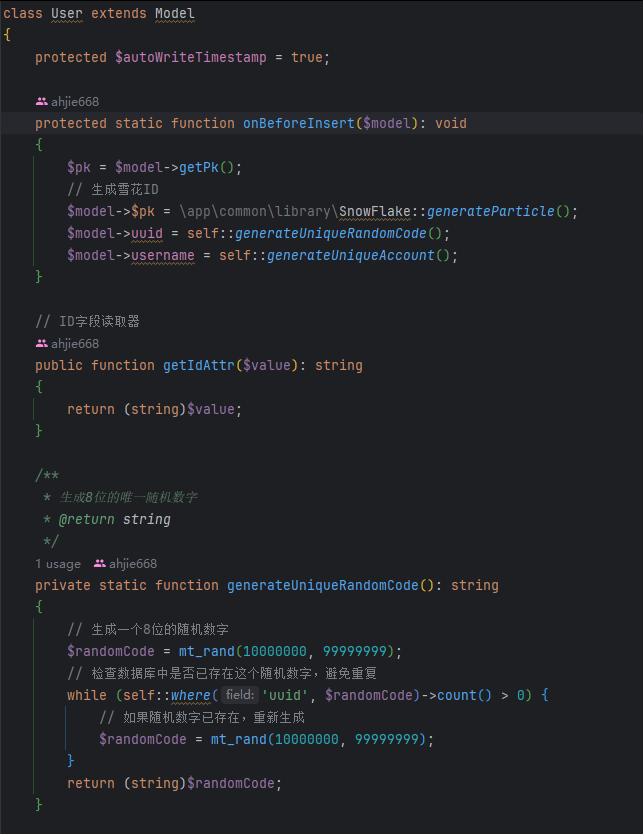This screenshot has width=643, height=834.
Task: Click author icon beside '1 usage' hint
Action: click(99, 563)
